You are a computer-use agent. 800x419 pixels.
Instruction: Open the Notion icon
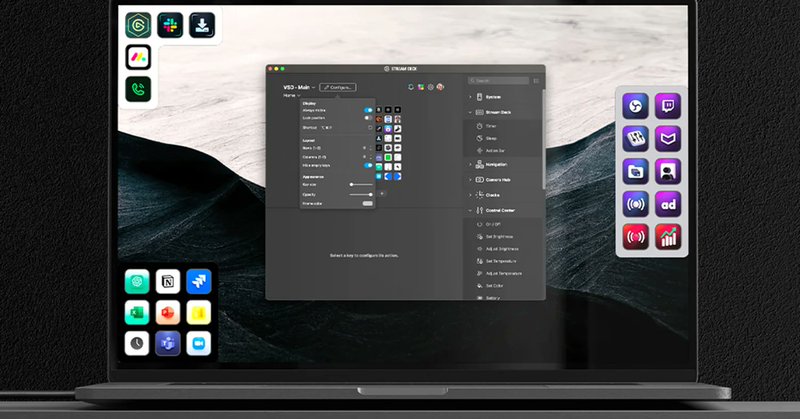(x=168, y=281)
